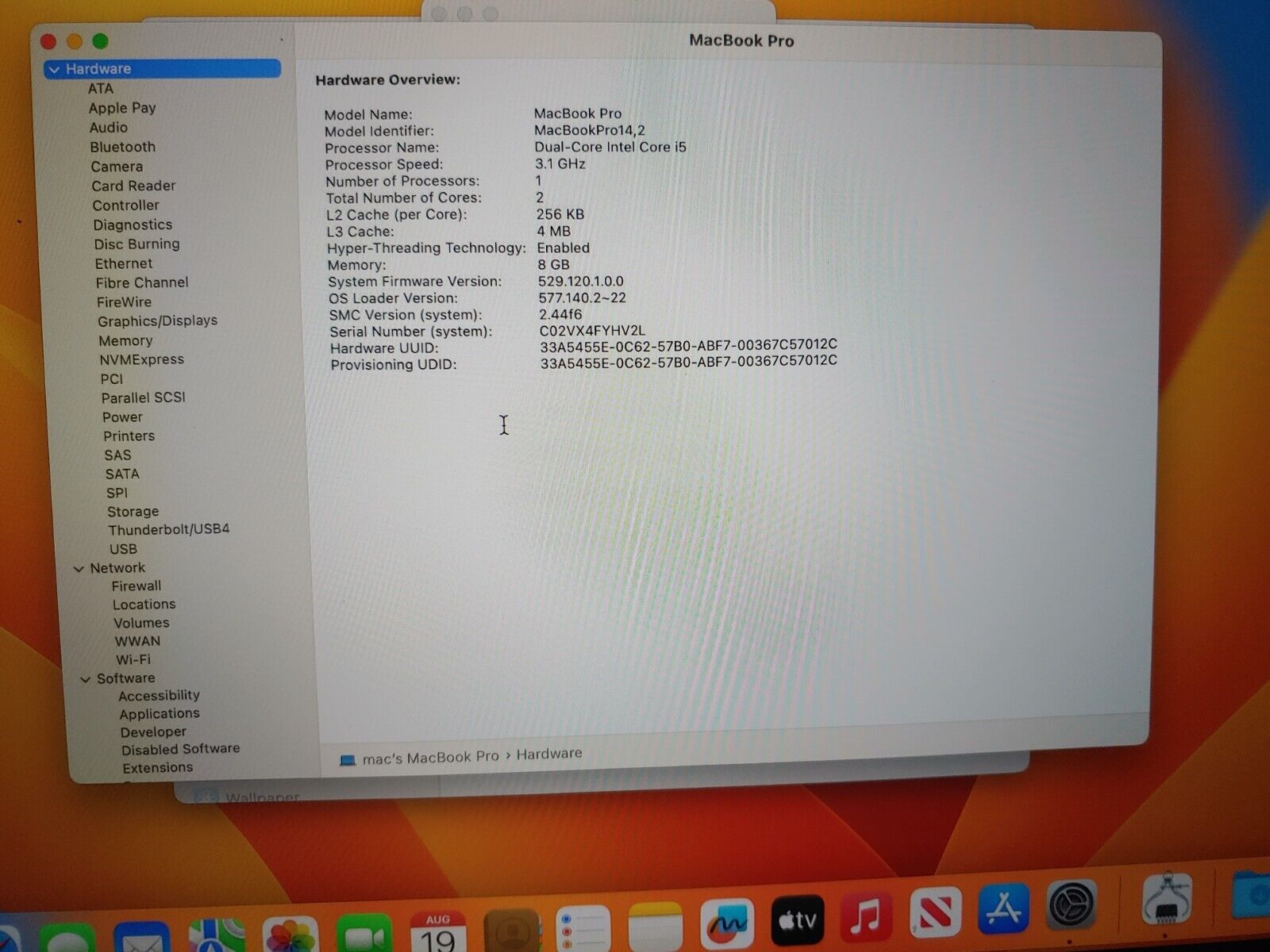Select Disabled Software under Software
This screenshot has width=1270, height=952.
180,749
